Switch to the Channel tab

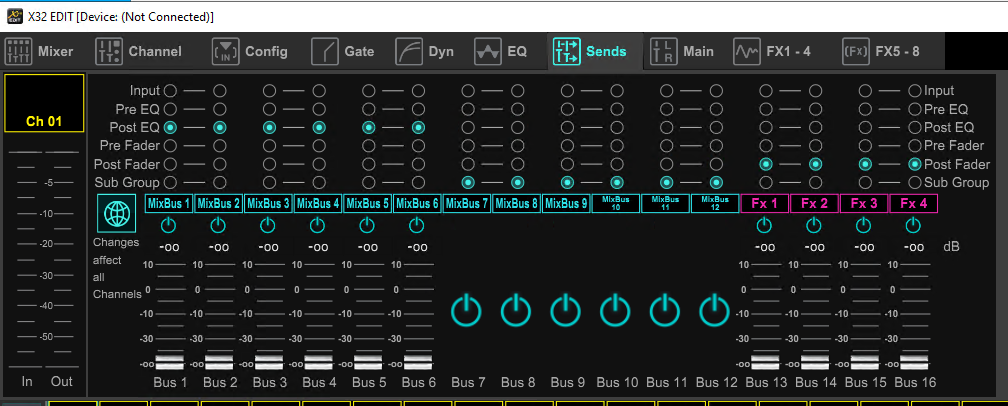(x=138, y=51)
